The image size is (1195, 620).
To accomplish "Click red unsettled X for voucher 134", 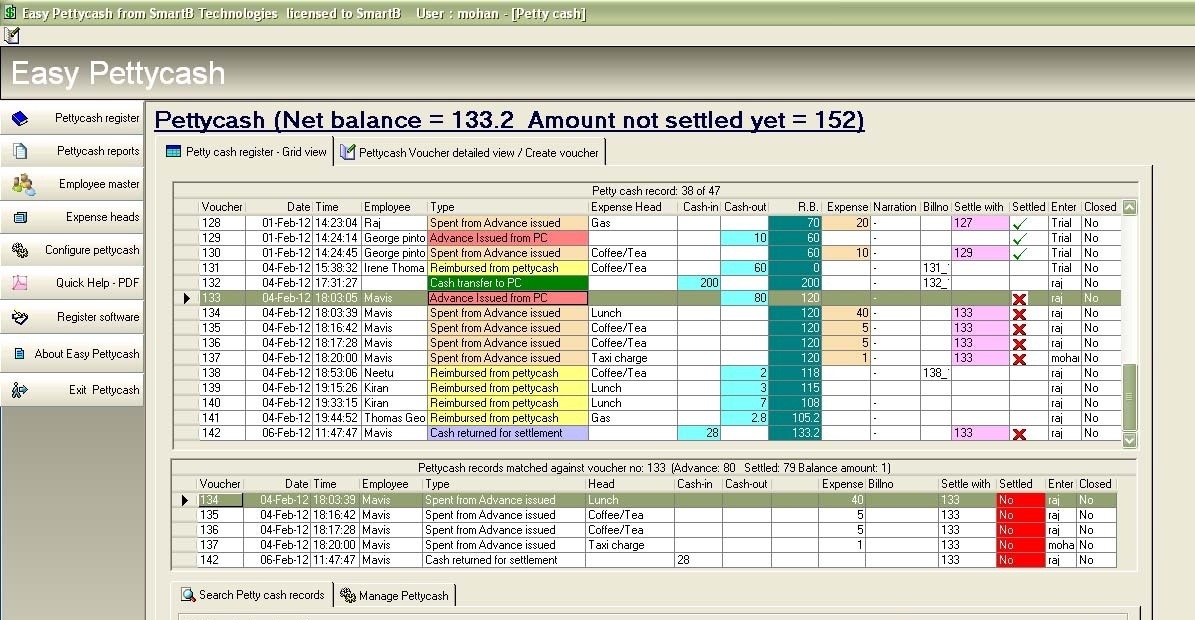I will click(x=1019, y=314).
